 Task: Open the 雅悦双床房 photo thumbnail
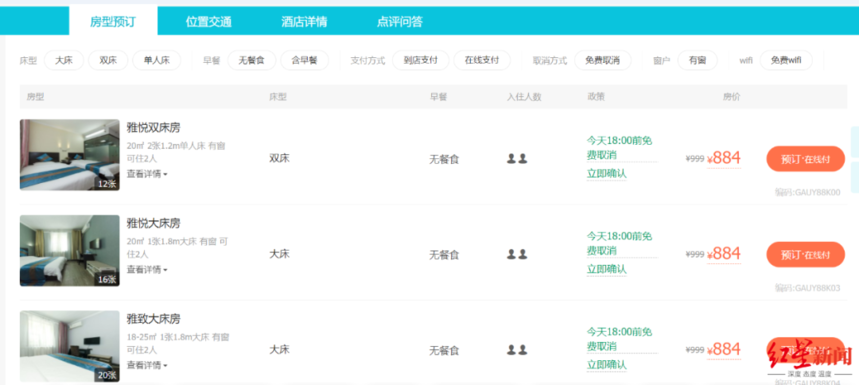click(x=70, y=155)
